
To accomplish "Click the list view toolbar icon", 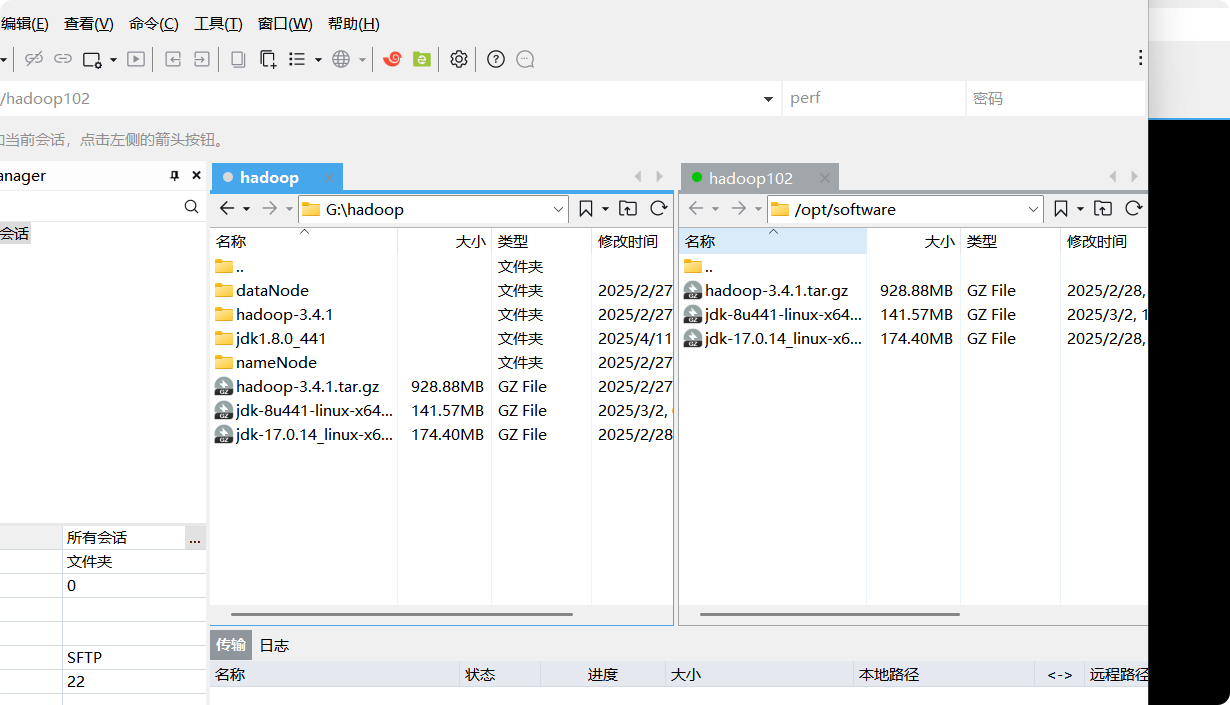I will pos(297,59).
